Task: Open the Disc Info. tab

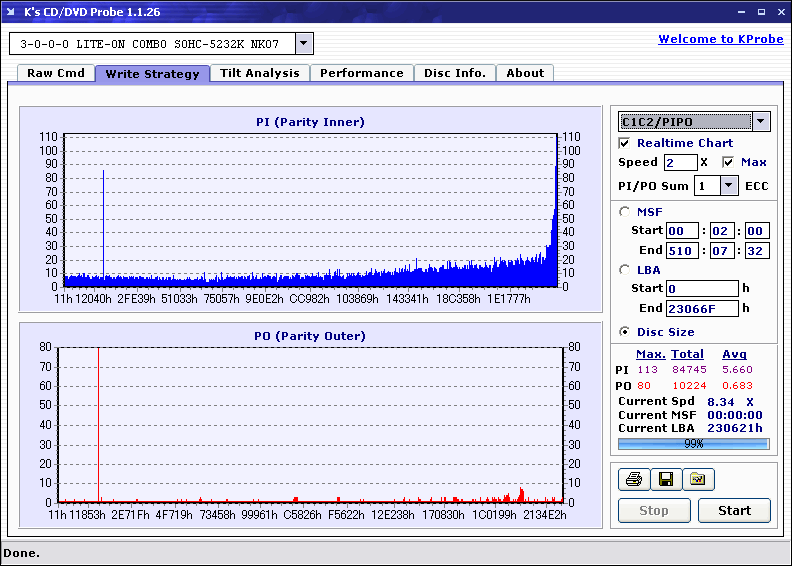Action: click(x=454, y=73)
